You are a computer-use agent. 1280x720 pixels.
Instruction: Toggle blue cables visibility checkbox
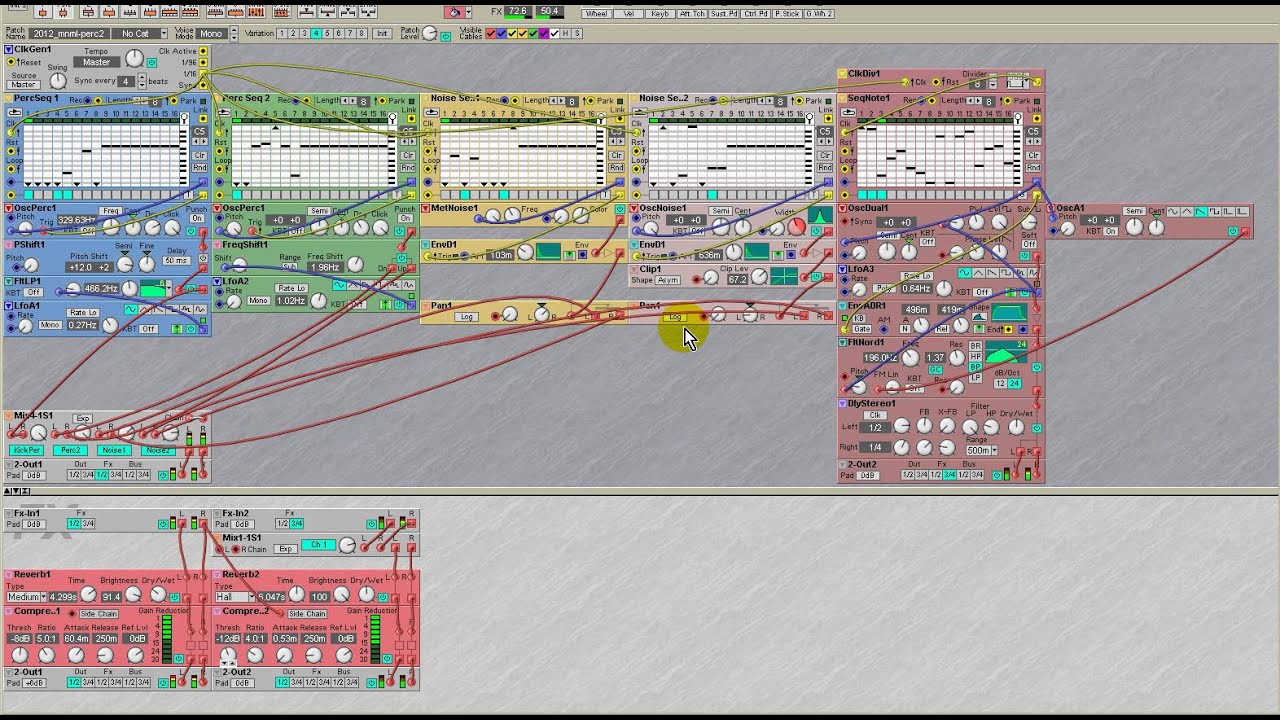[502, 33]
